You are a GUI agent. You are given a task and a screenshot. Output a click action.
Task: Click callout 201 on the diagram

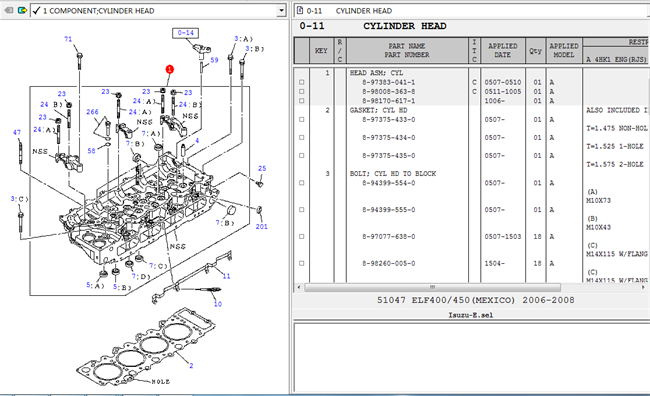(262, 226)
